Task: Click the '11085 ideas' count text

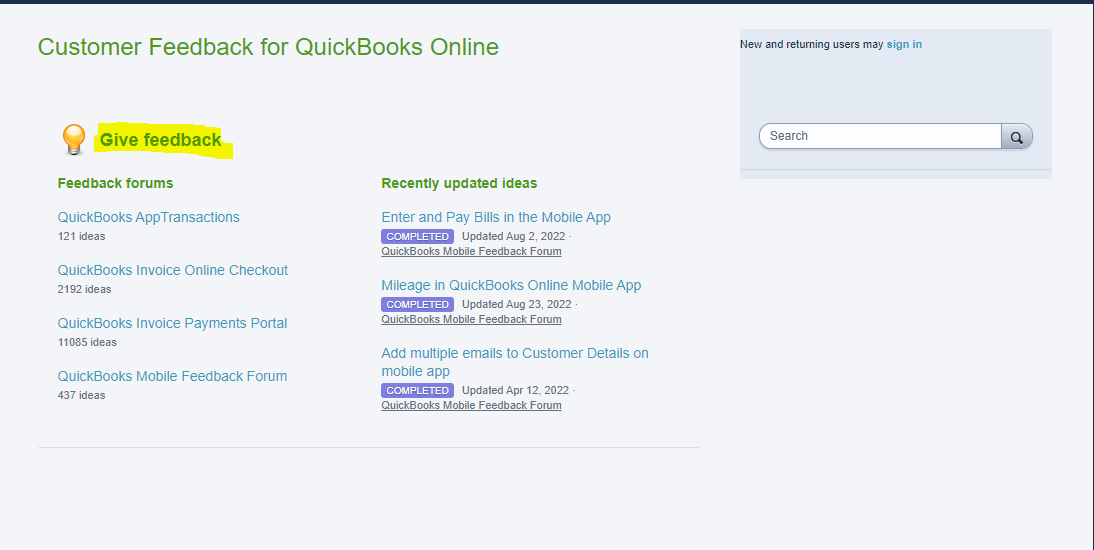Action: (x=87, y=342)
